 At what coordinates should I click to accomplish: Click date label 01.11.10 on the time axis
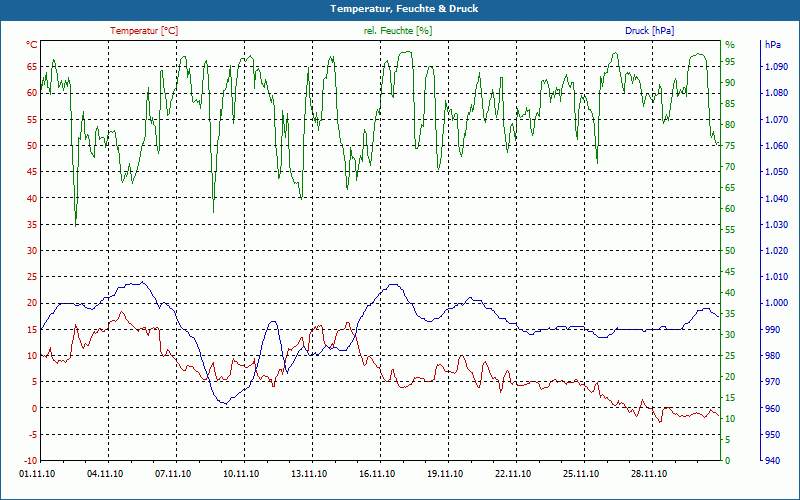pos(37,474)
